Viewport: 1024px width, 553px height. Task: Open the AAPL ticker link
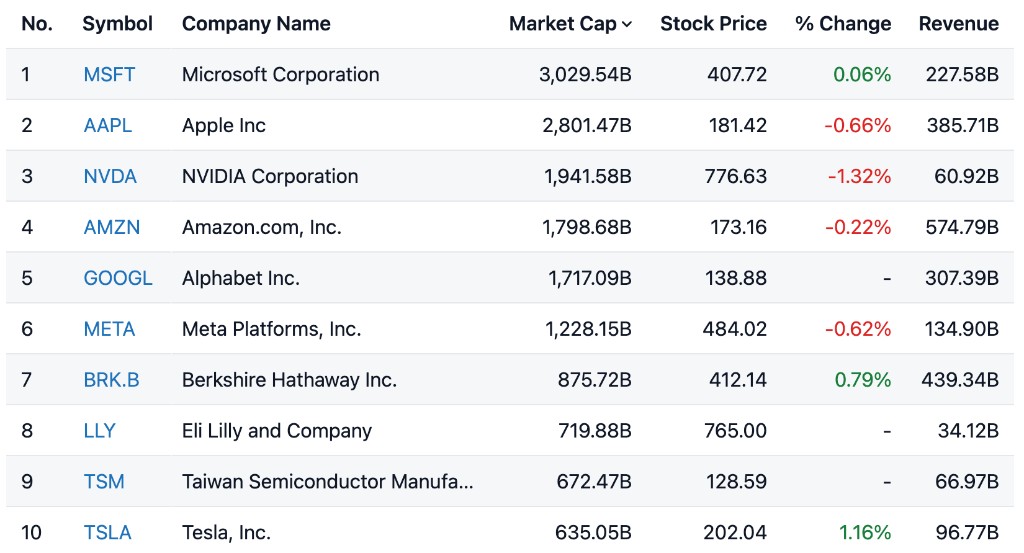108,126
